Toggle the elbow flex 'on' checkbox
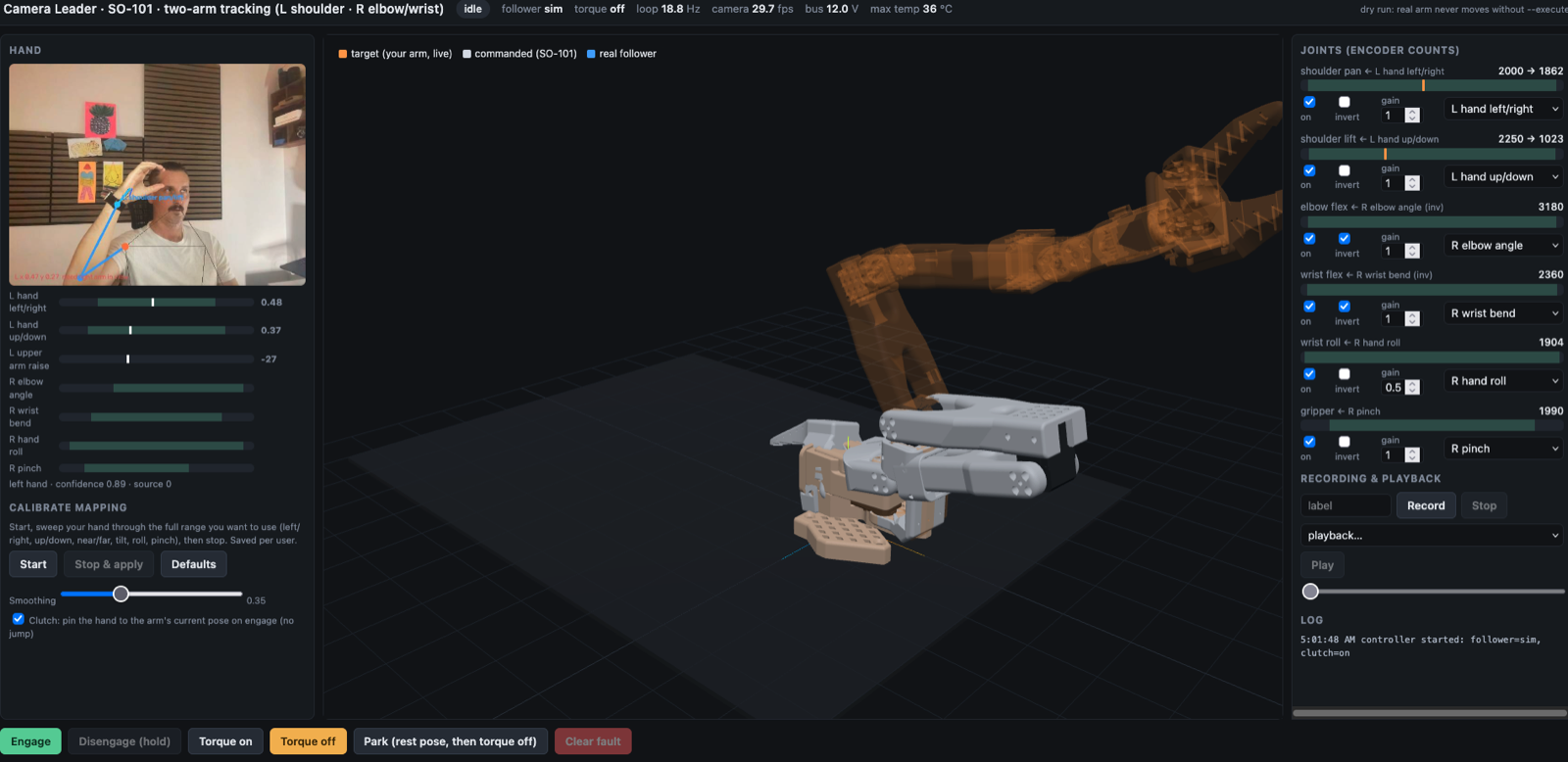The height and width of the screenshot is (762, 1568). 1309,238
